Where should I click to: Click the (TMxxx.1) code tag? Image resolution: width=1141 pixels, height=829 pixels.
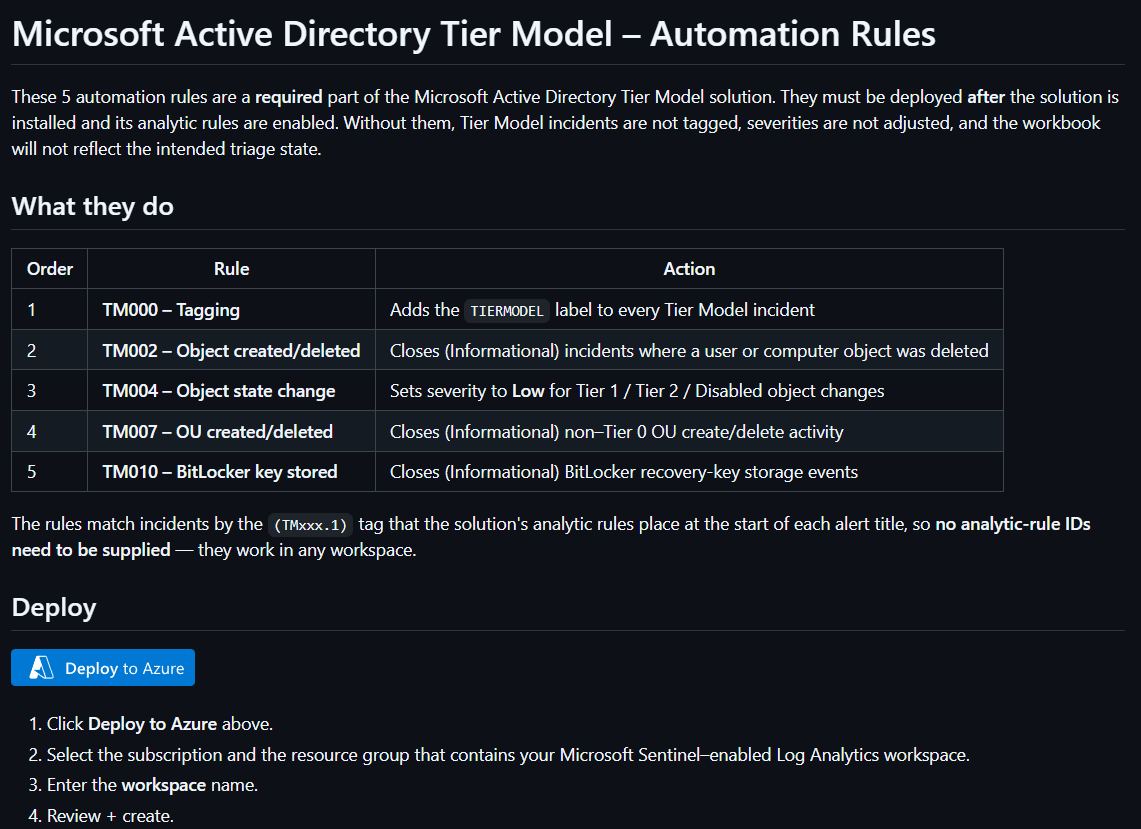311,525
